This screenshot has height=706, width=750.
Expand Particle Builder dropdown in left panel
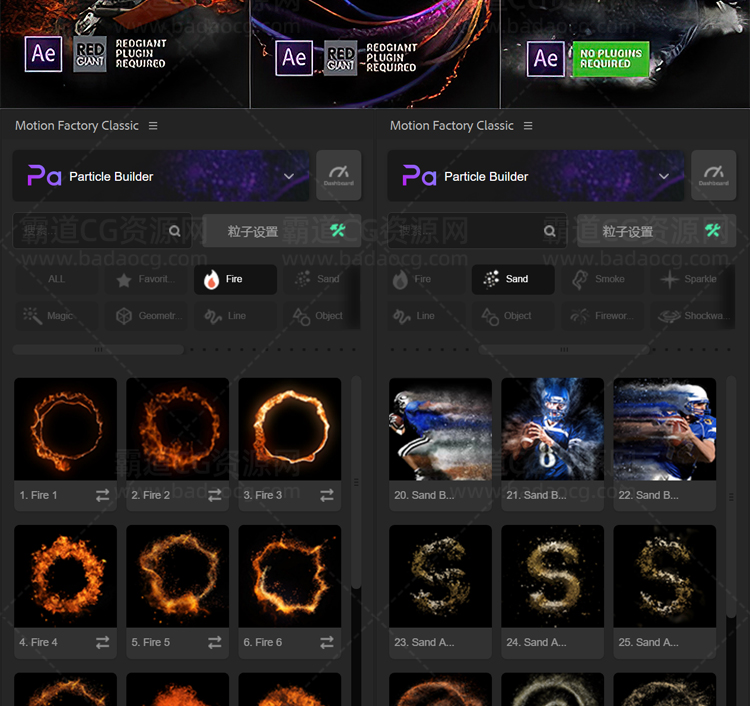pyautogui.click(x=289, y=176)
